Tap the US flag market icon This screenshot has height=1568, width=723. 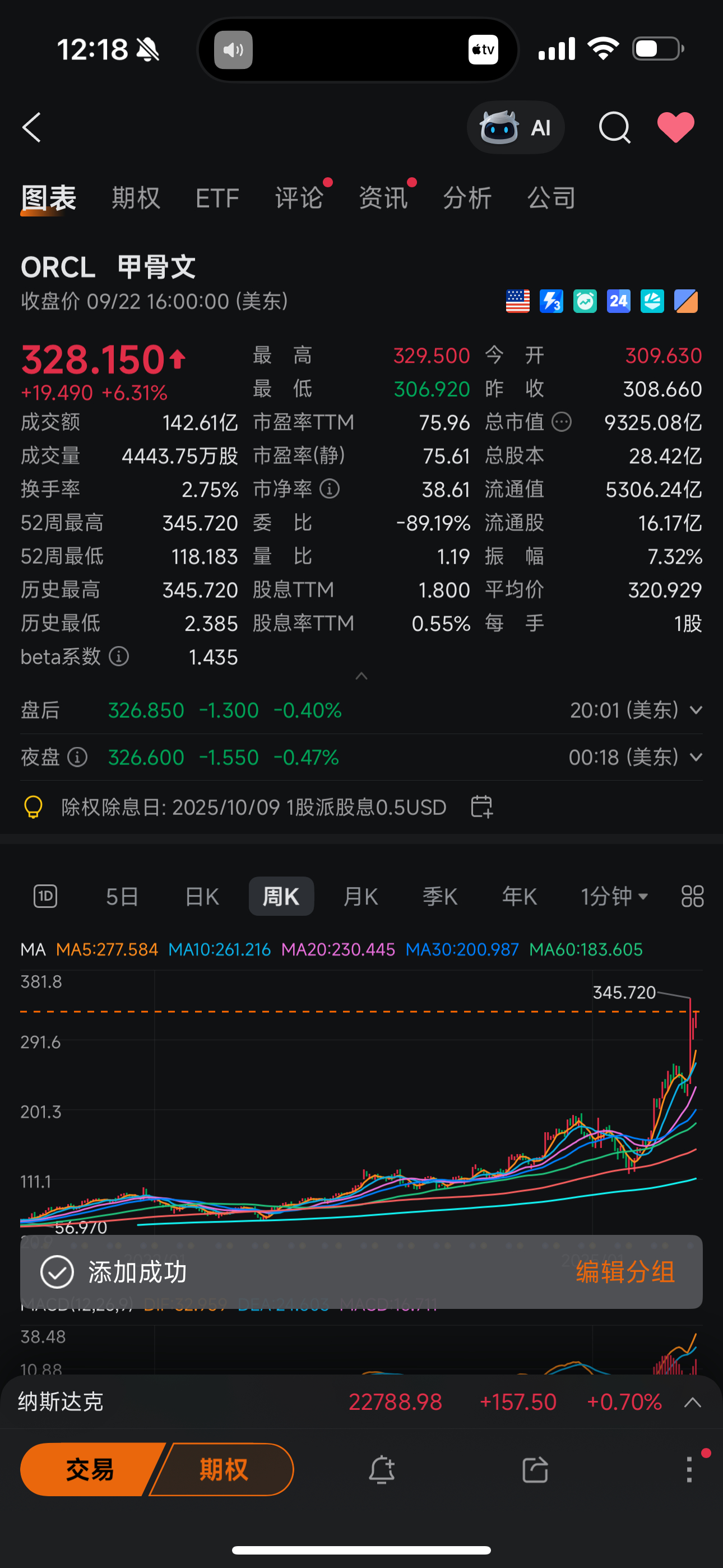(x=518, y=301)
